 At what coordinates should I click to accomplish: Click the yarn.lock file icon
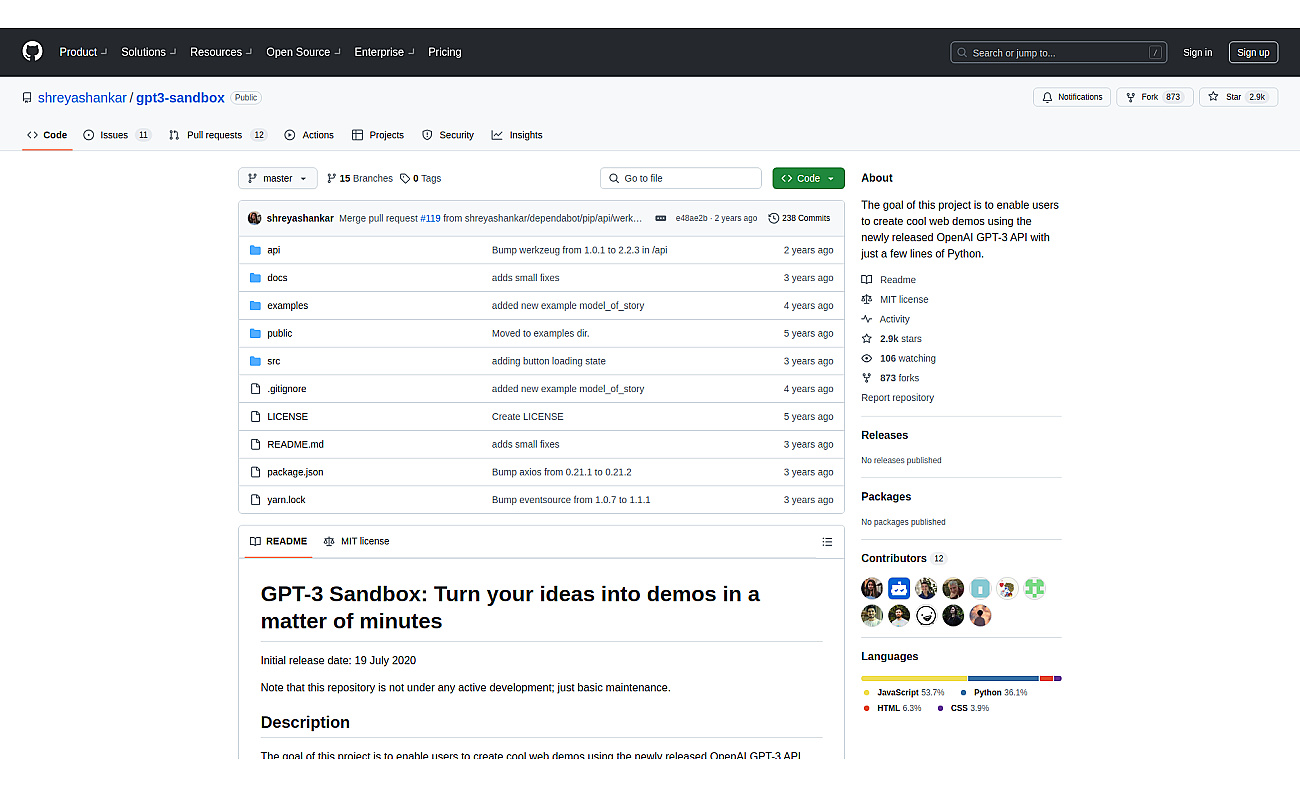(255, 500)
